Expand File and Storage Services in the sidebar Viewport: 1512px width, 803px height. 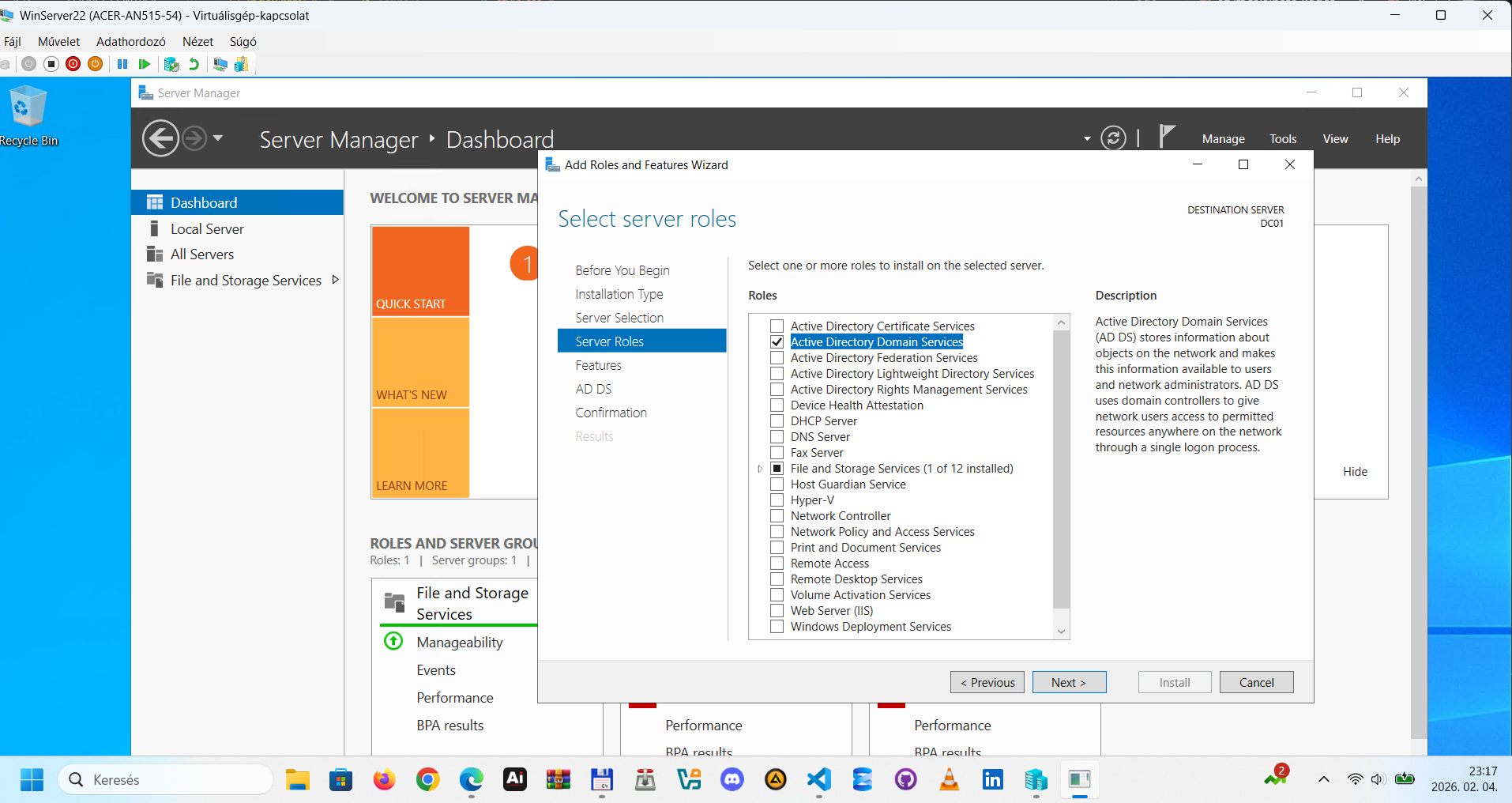click(x=335, y=279)
